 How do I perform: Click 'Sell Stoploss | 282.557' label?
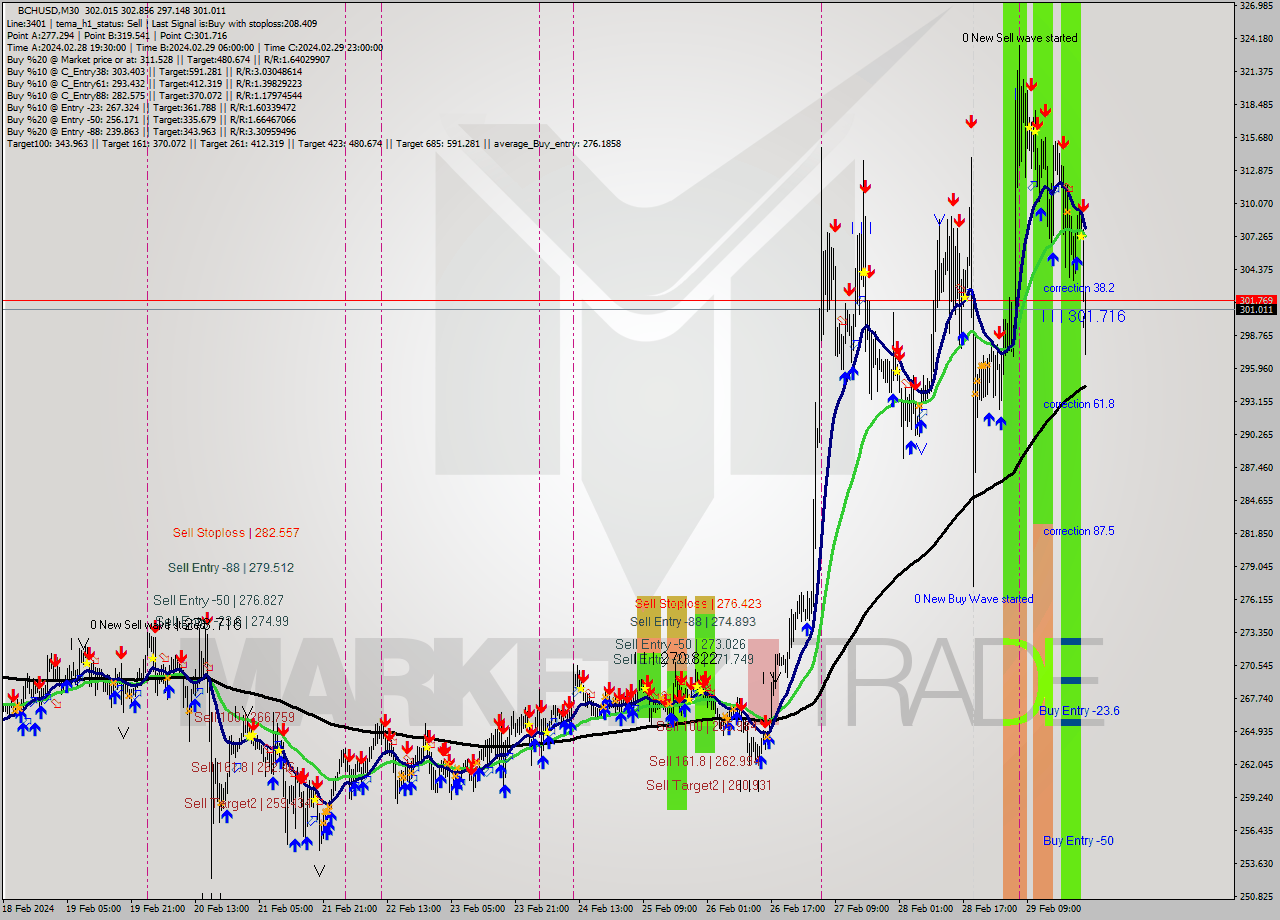pos(236,533)
